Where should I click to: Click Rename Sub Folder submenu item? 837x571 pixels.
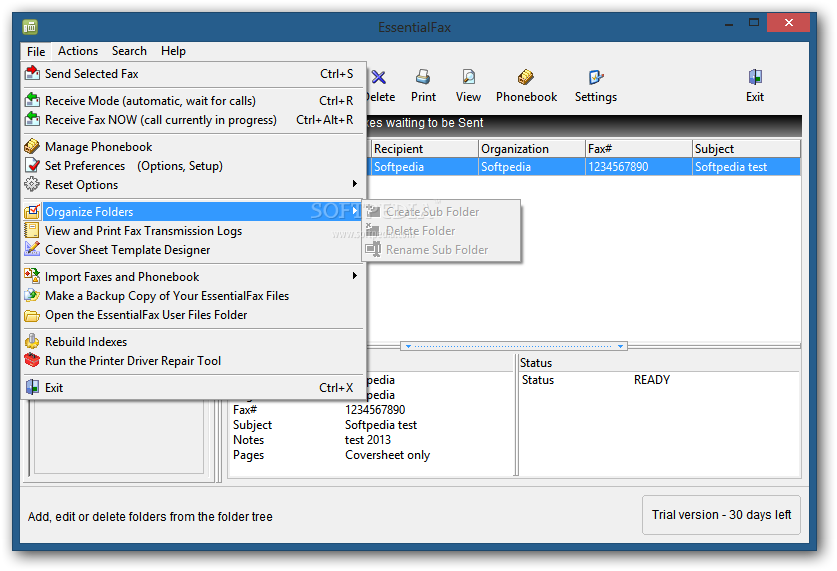[441, 250]
